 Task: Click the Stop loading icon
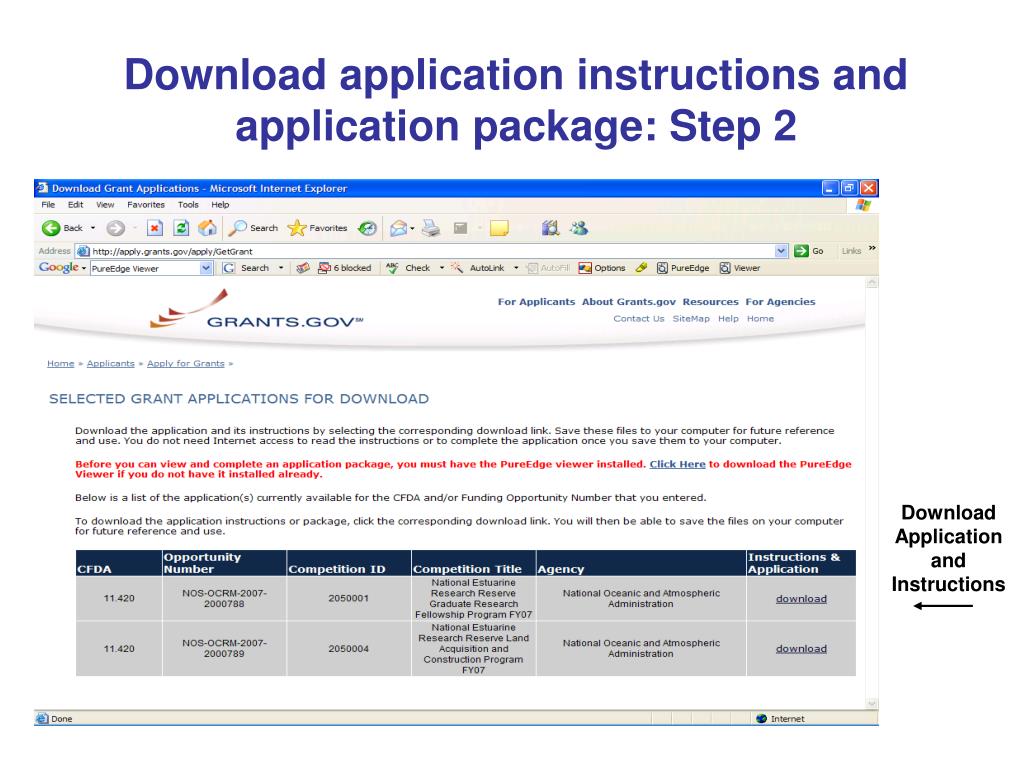click(x=154, y=228)
